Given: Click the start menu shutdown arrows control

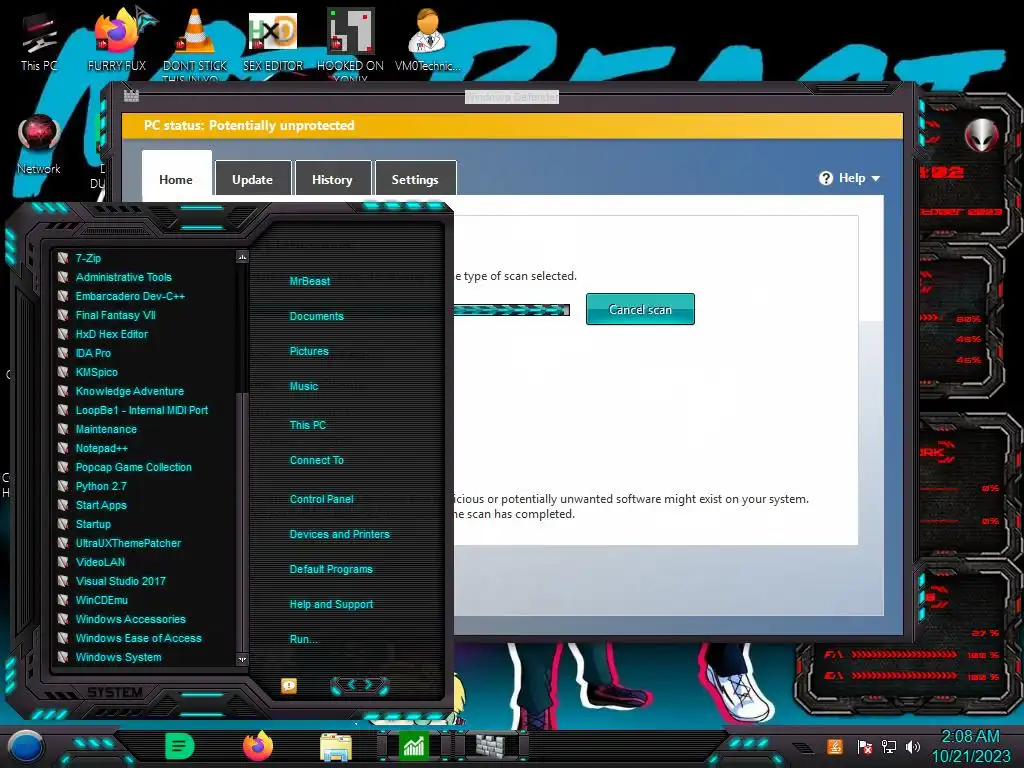Looking at the screenshot, I should [x=360, y=685].
